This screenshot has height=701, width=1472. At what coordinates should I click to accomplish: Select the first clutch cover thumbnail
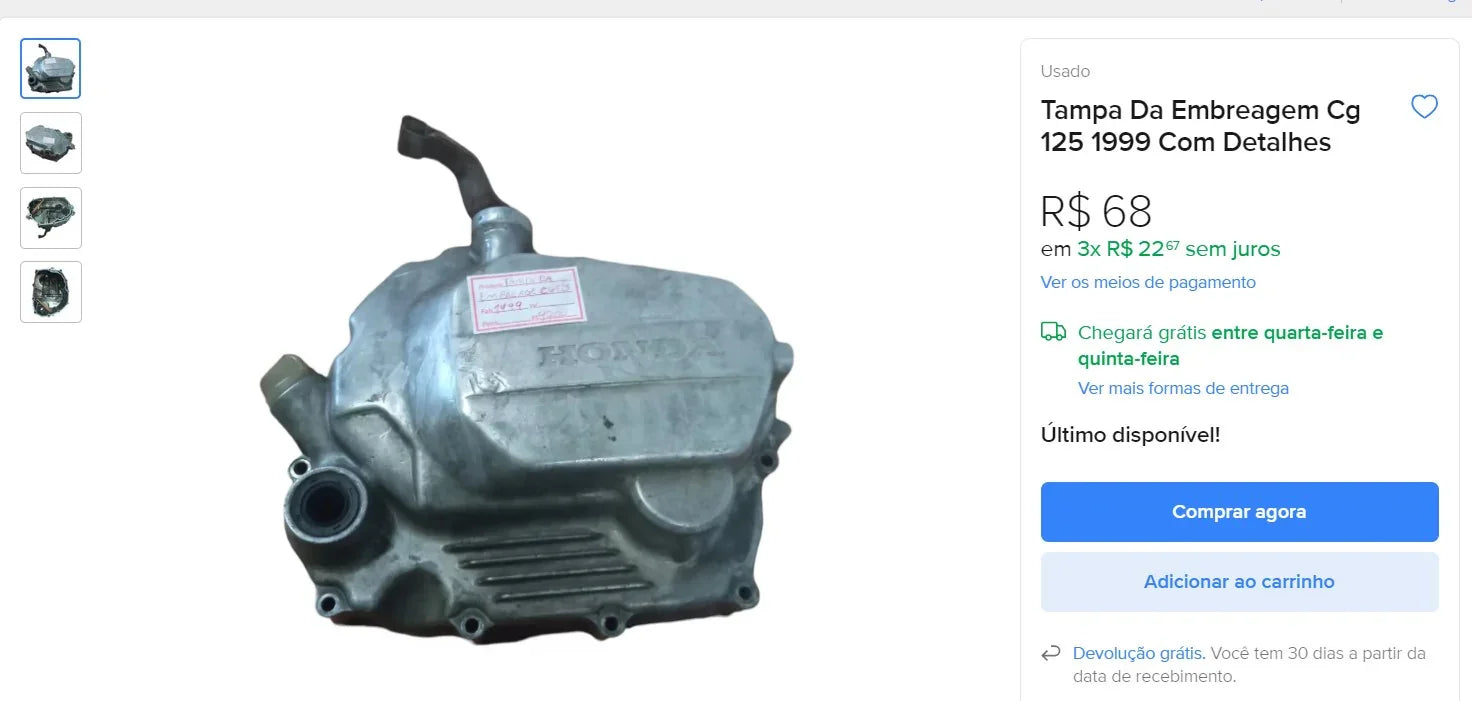[50, 69]
